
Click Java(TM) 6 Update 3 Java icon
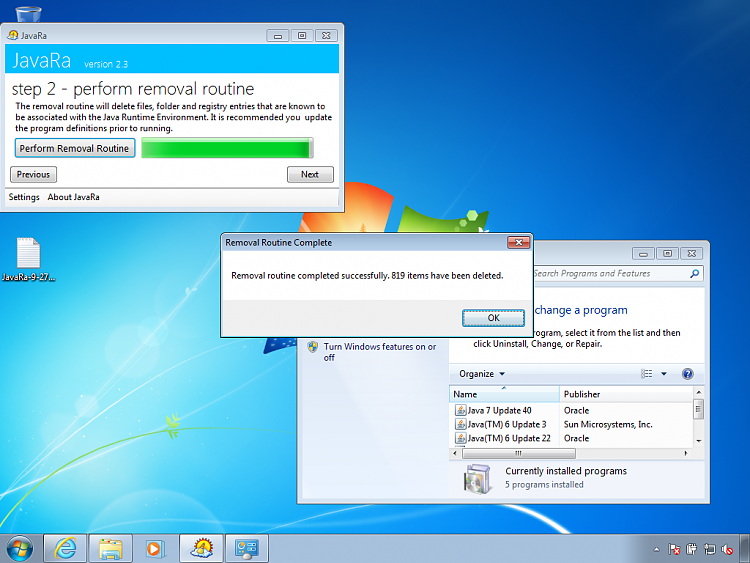(x=461, y=424)
